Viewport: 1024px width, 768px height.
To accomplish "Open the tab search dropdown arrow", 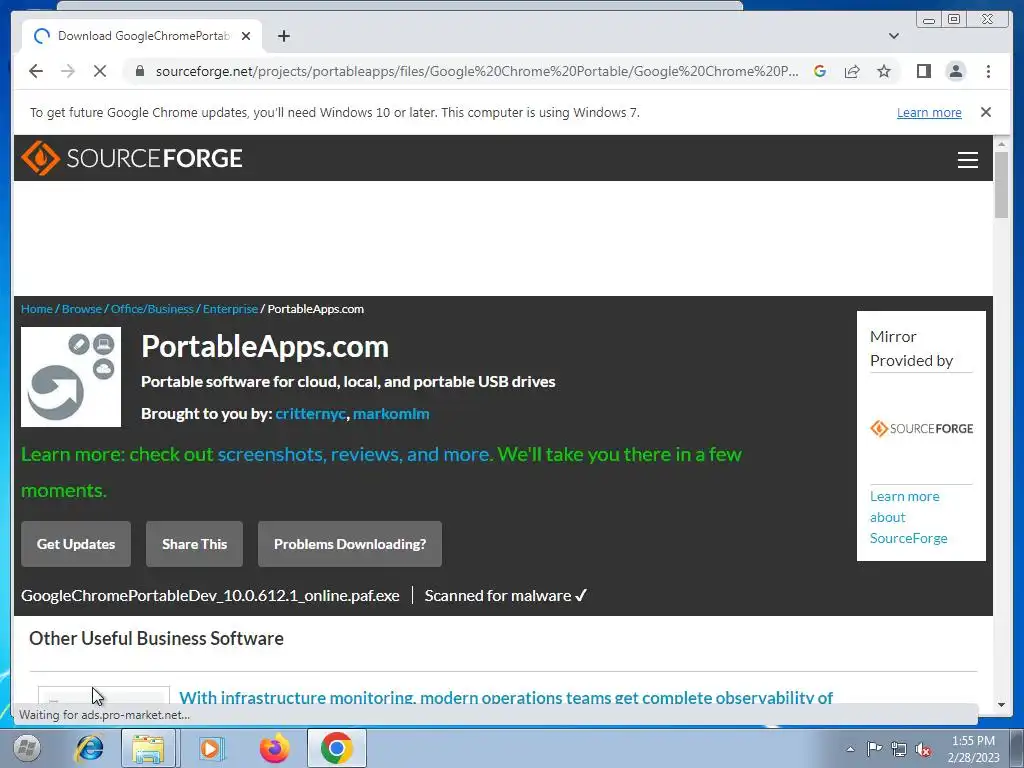I will click(894, 36).
